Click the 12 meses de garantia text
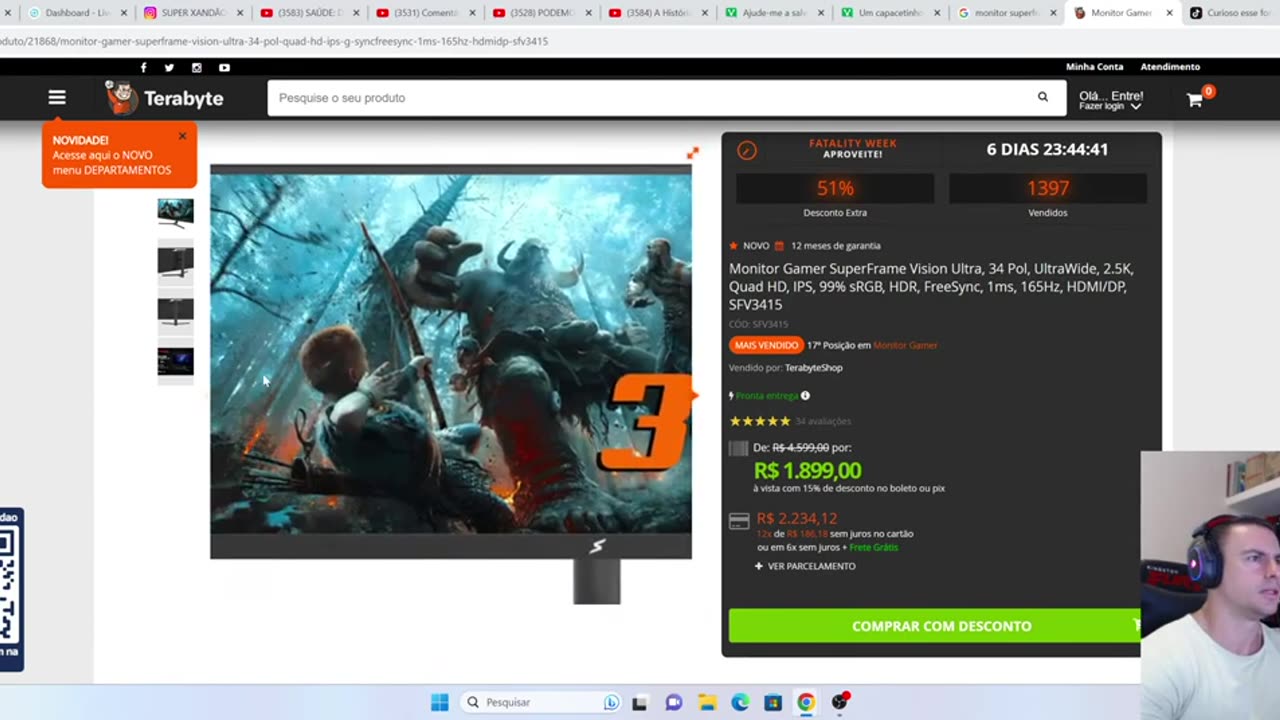Screen dimensions: 1280x720 pyautogui.click(x=836, y=246)
